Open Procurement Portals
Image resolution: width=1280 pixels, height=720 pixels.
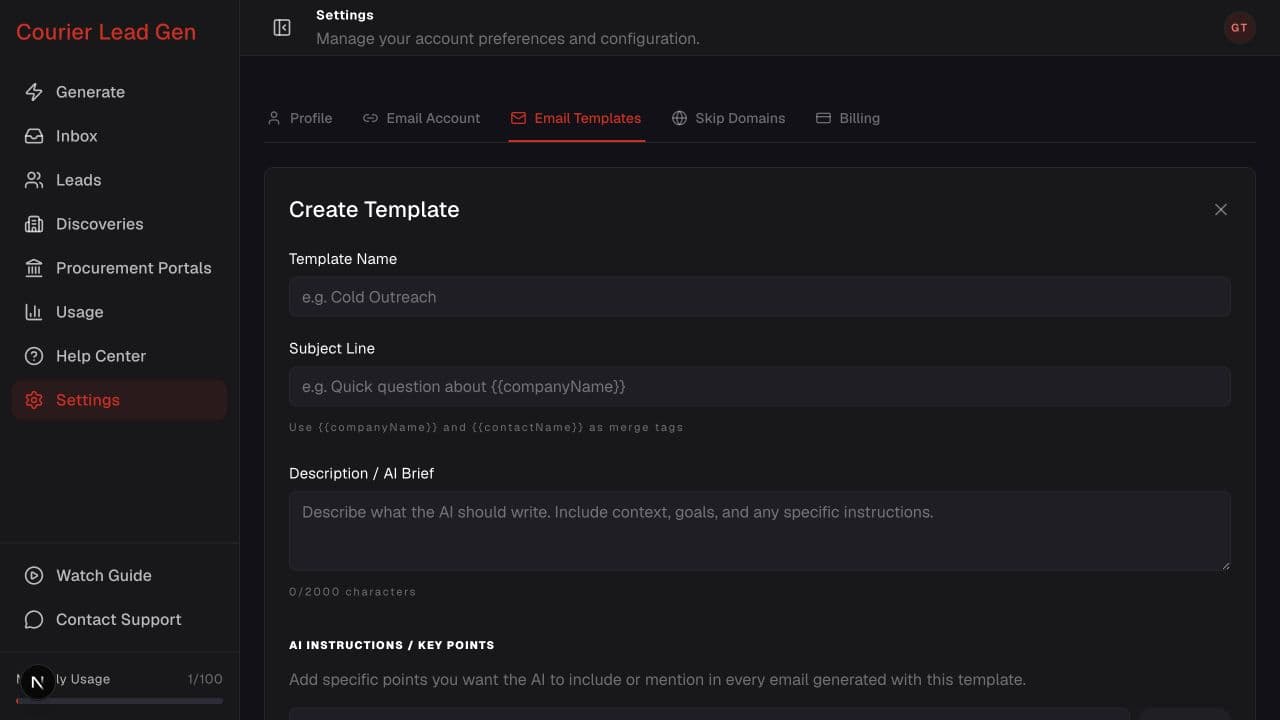[119, 268]
